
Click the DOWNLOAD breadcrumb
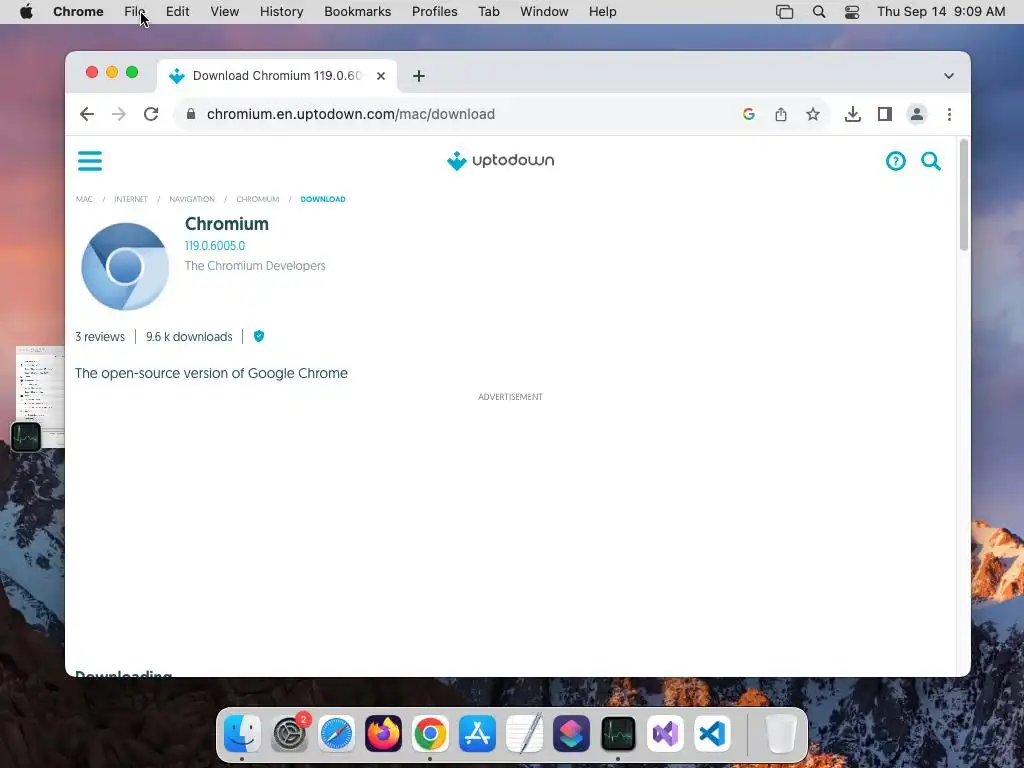323,199
